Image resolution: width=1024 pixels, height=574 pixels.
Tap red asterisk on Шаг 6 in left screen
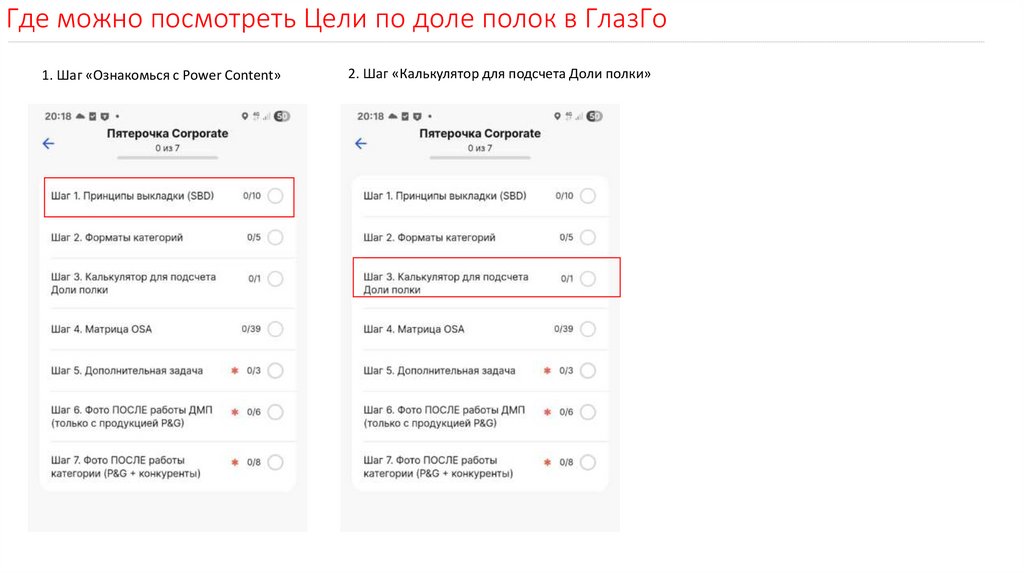pos(234,412)
